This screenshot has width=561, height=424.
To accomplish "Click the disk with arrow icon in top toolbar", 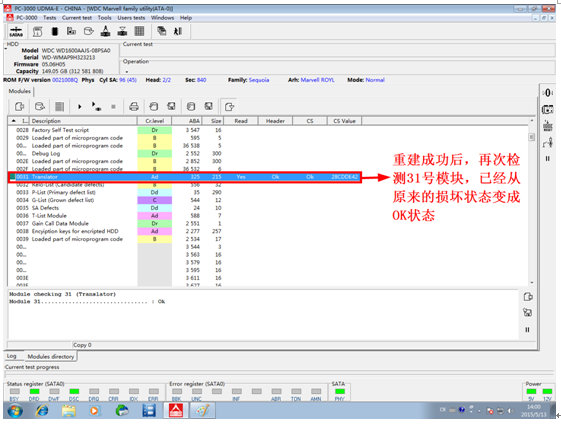I will pos(88,31).
